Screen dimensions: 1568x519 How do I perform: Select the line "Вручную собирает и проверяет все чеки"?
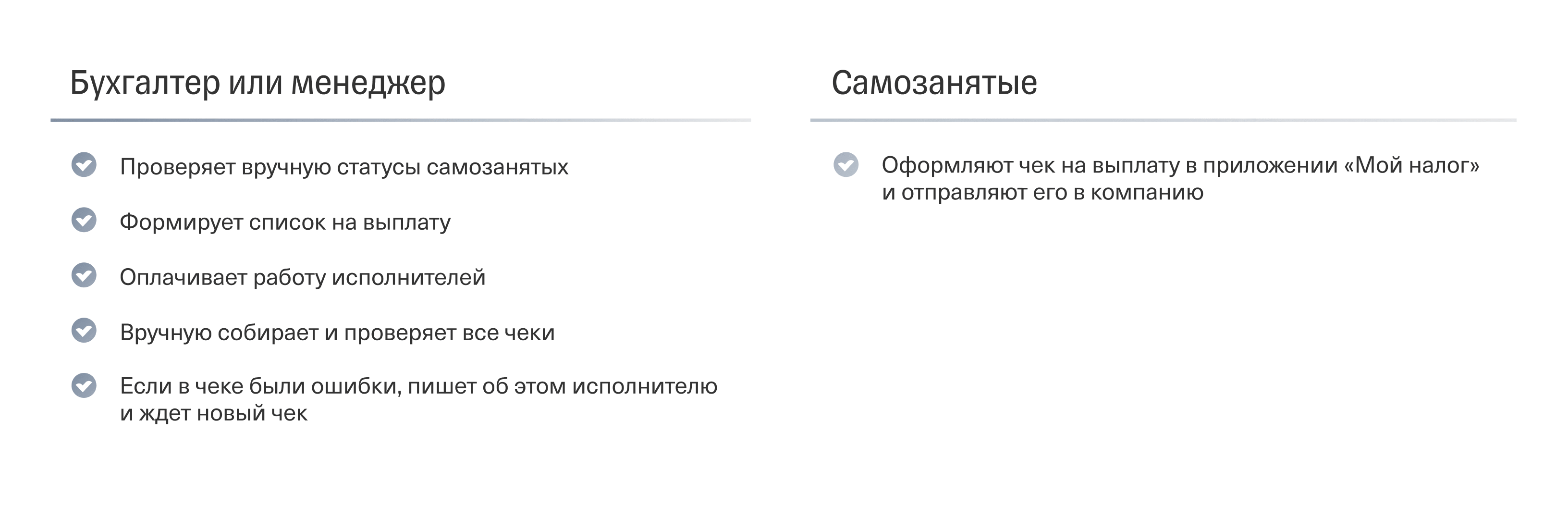pos(337,333)
